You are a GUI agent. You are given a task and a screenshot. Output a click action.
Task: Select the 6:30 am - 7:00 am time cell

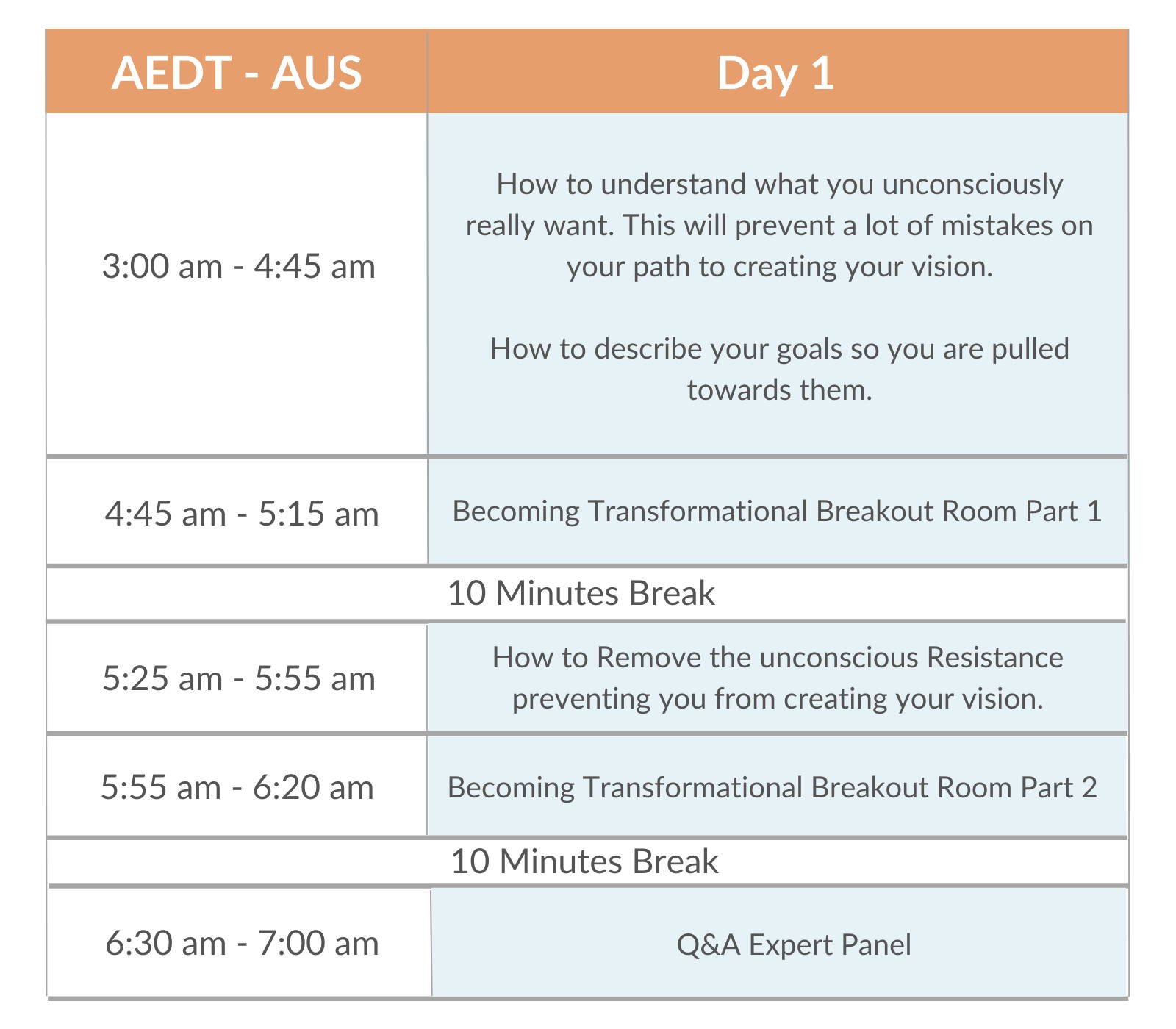[x=242, y=943]
